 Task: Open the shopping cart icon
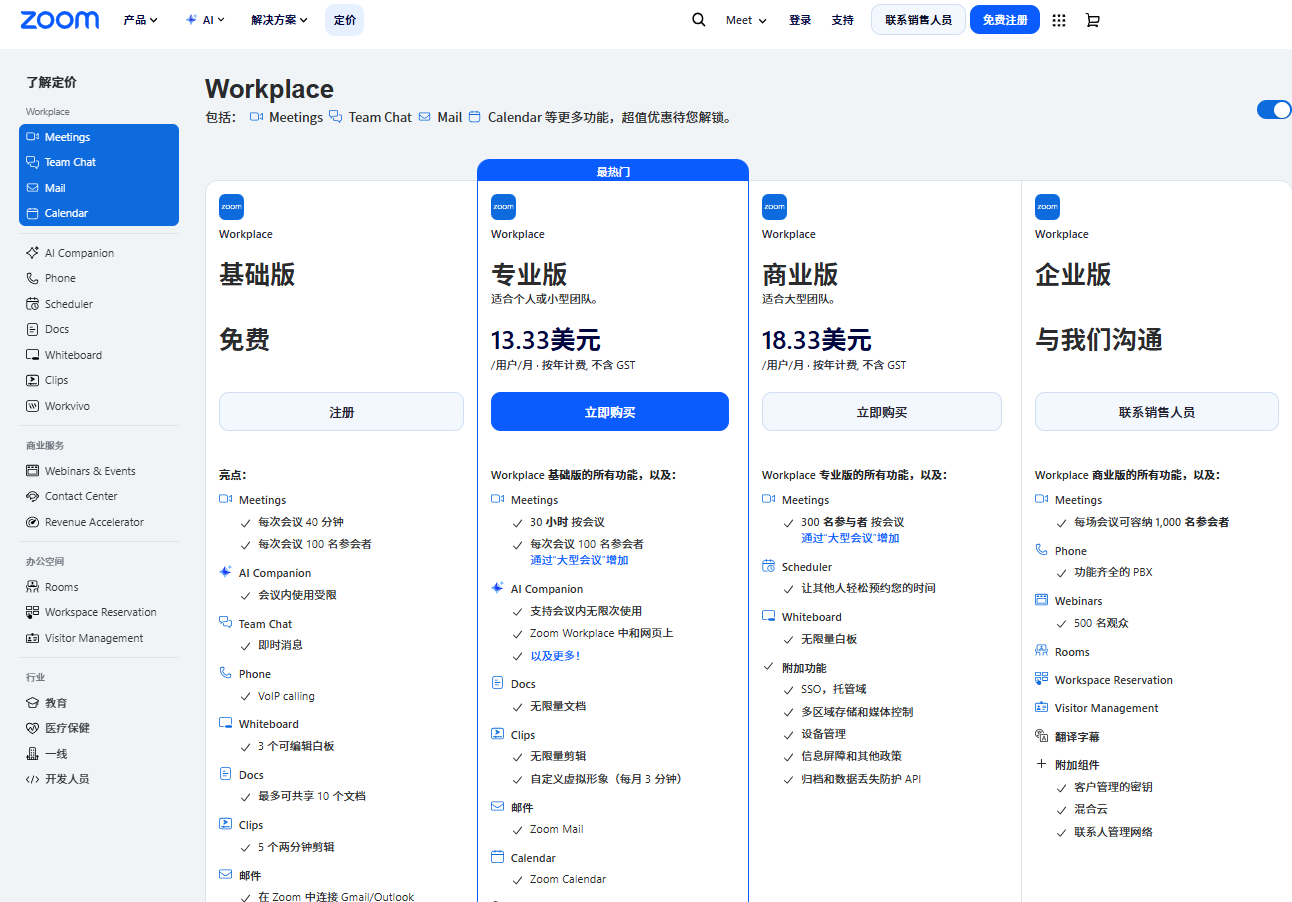[x=1092, y=20]
